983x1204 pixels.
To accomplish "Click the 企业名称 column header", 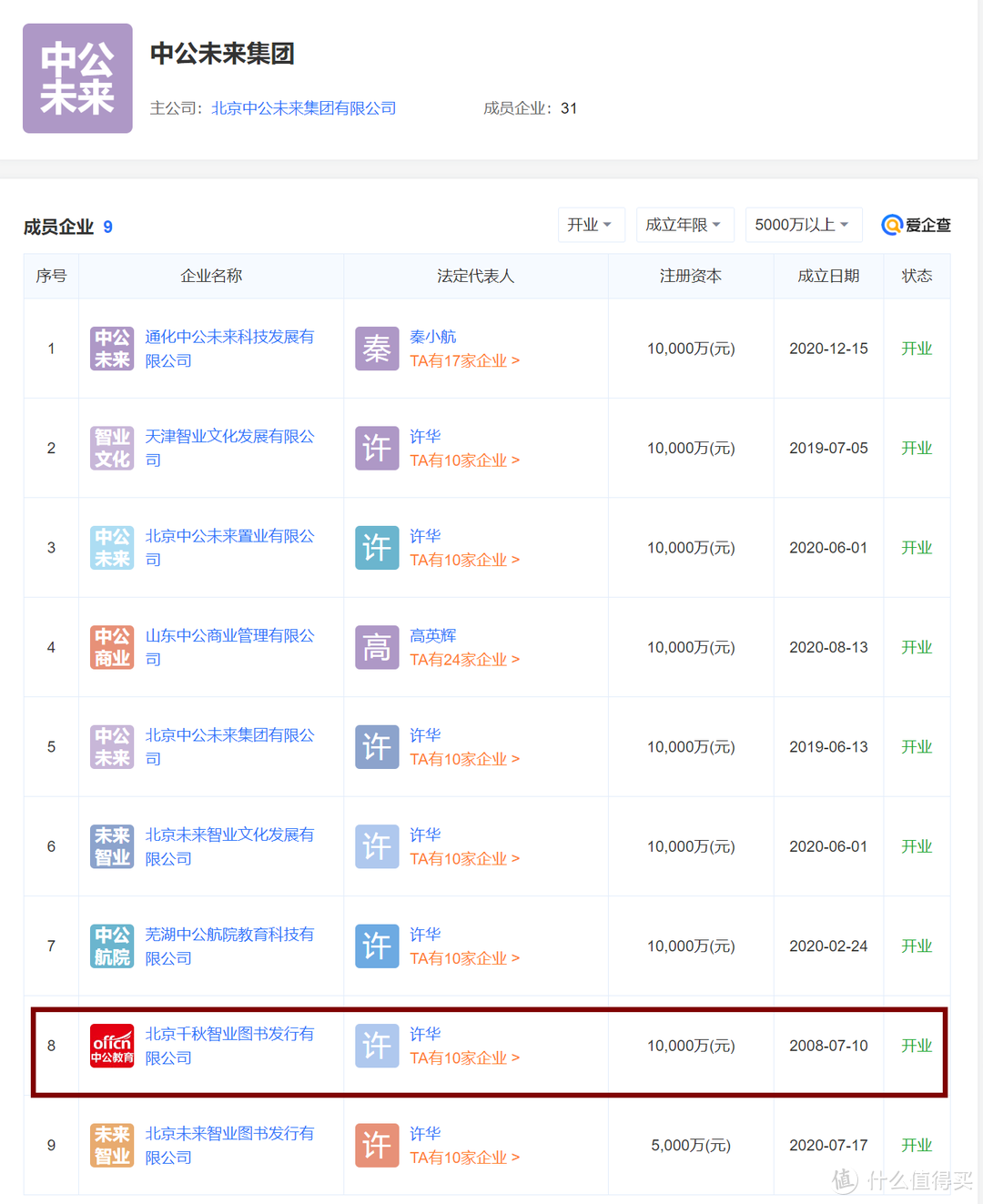I will 211,276.
